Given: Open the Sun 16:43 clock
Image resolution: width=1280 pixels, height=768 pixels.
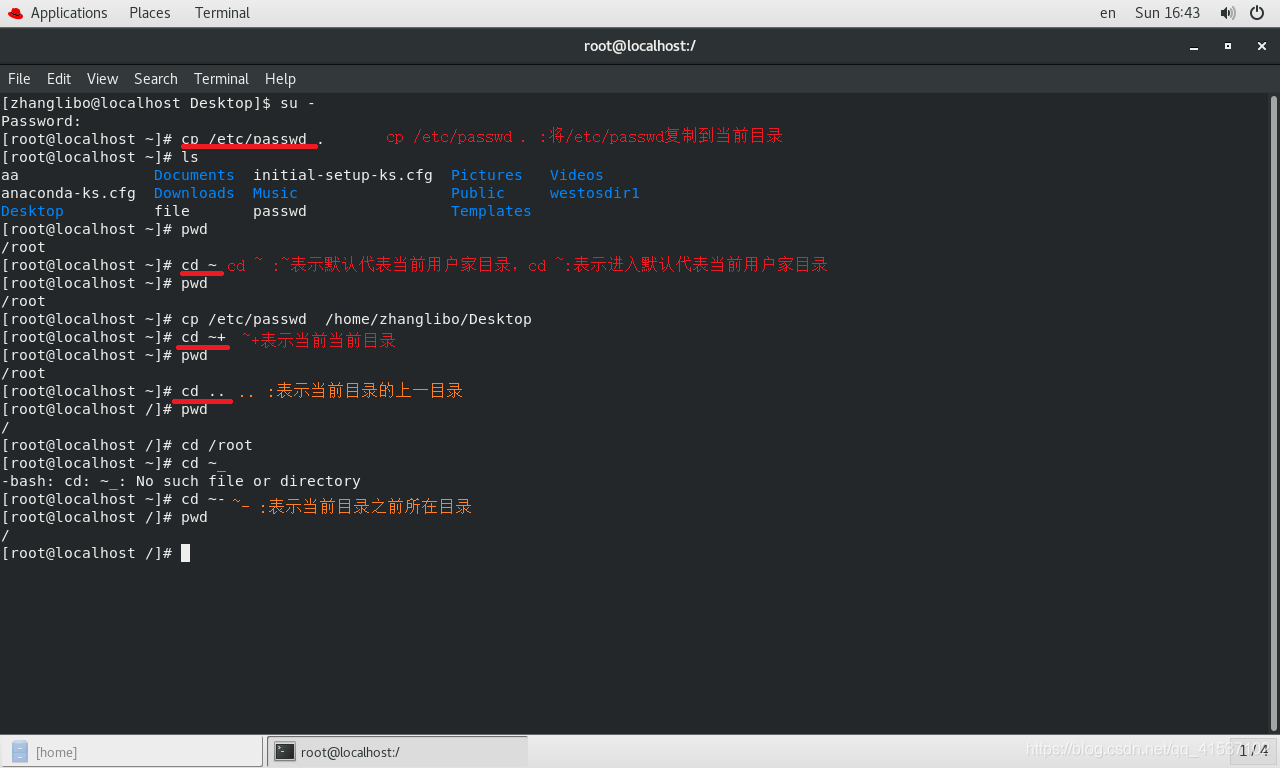Looking at the screenshot, I should (x=1167, y=13).
